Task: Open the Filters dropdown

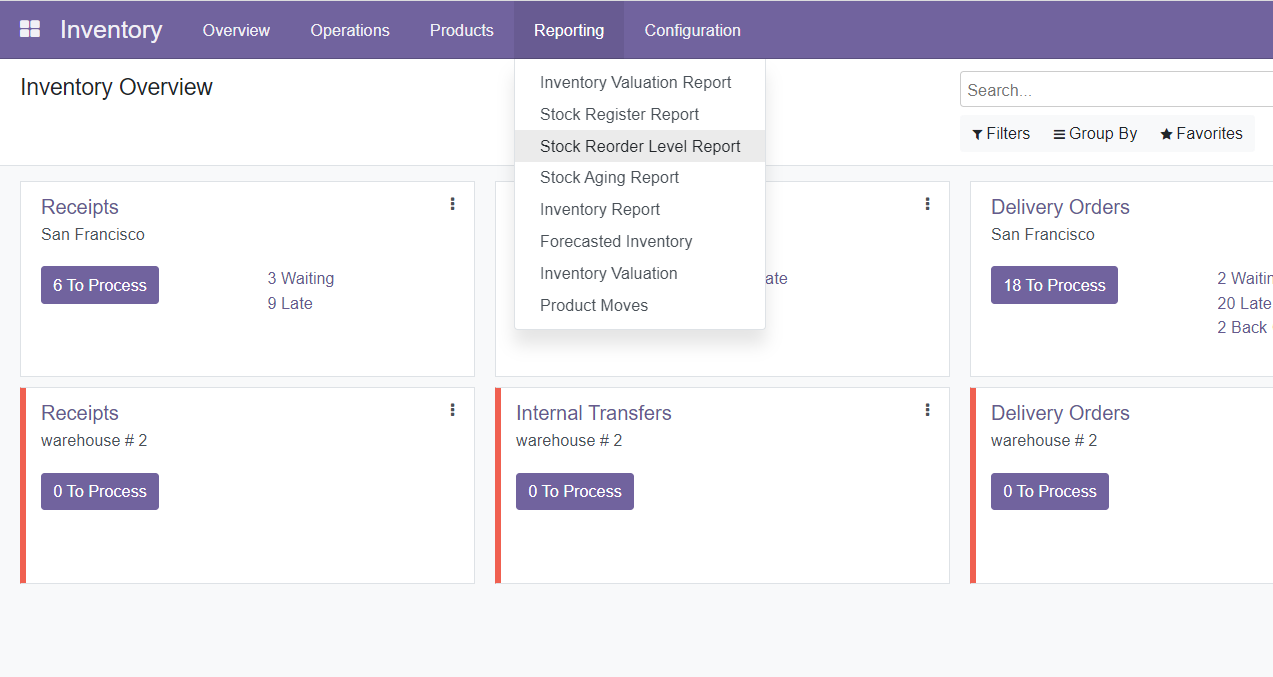Action: coord(1001,133)
